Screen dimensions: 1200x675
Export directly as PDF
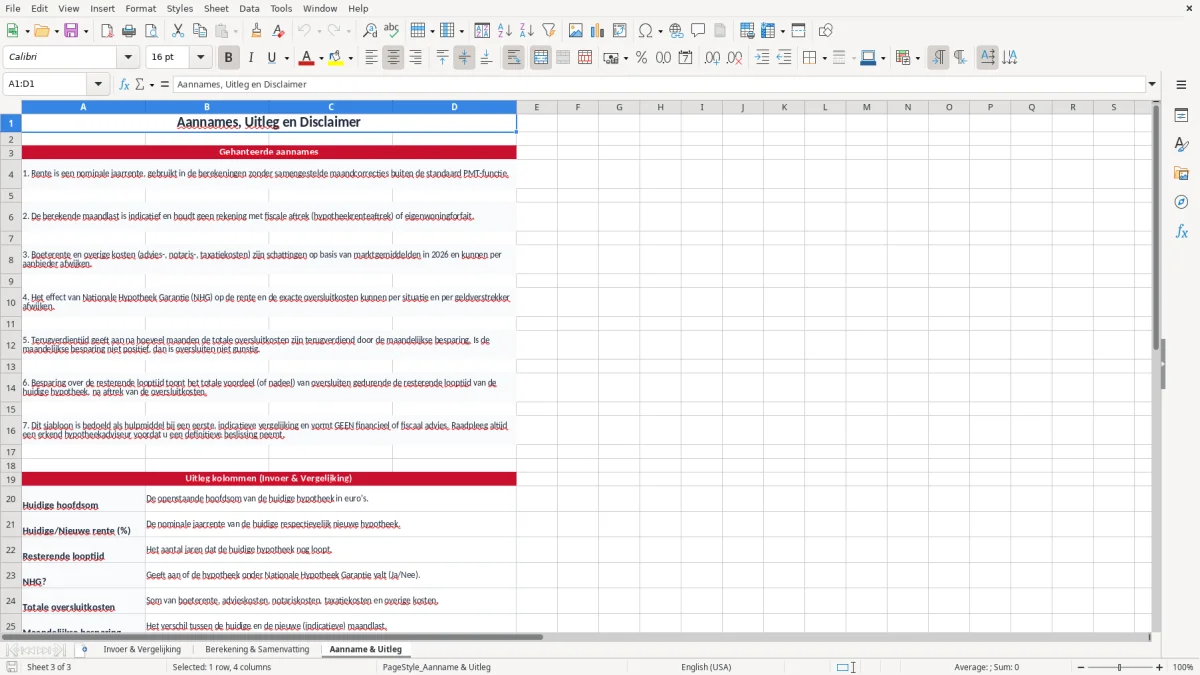(x=107, y=31)
